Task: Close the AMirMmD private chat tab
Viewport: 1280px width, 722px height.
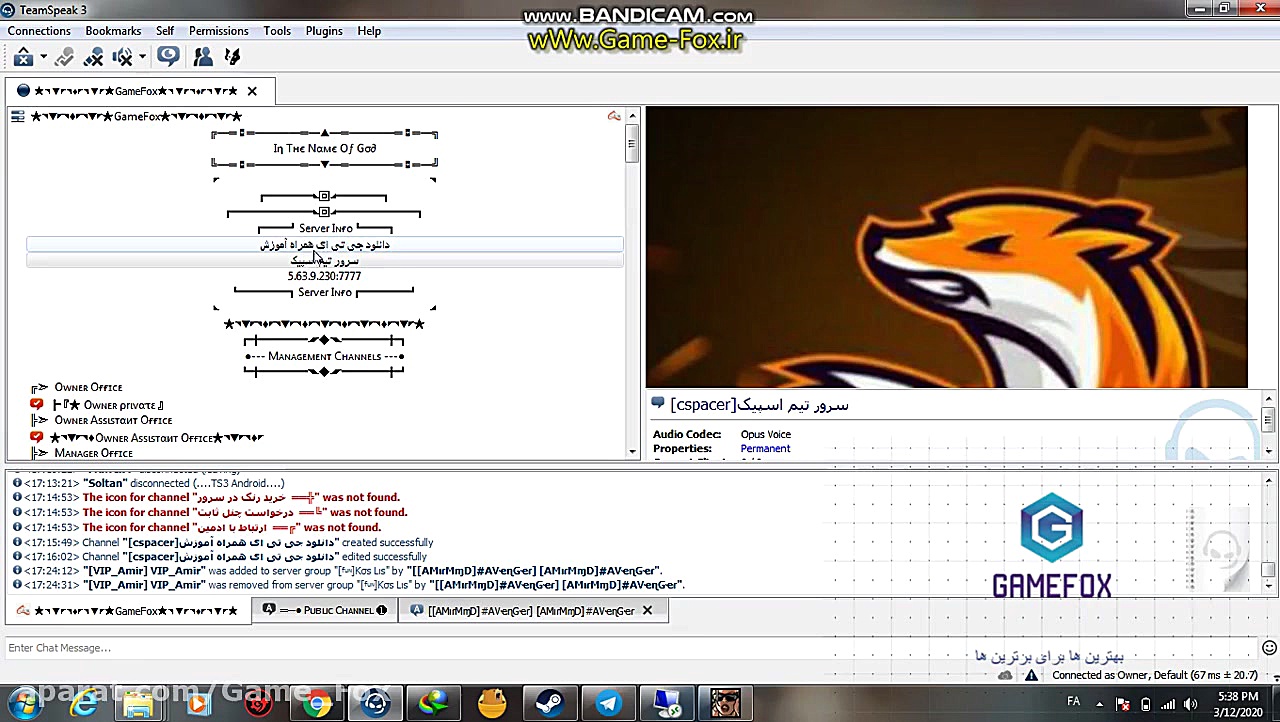Action: (647, 611)
